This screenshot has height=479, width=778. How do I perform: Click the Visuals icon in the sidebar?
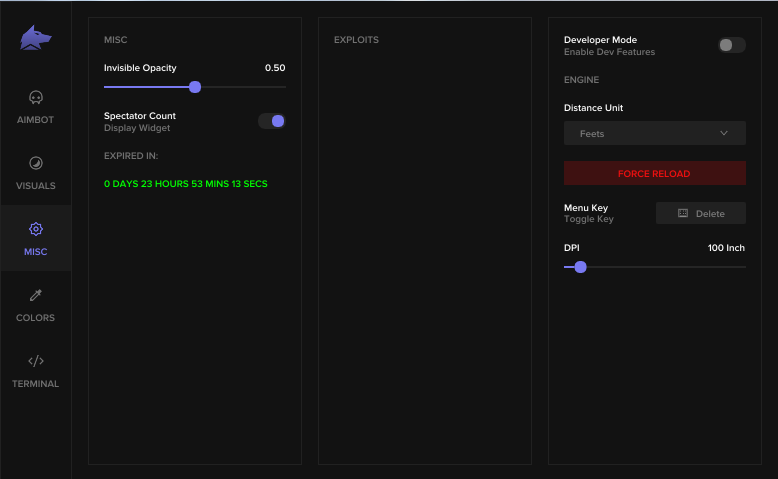click(x=36, y=164)
